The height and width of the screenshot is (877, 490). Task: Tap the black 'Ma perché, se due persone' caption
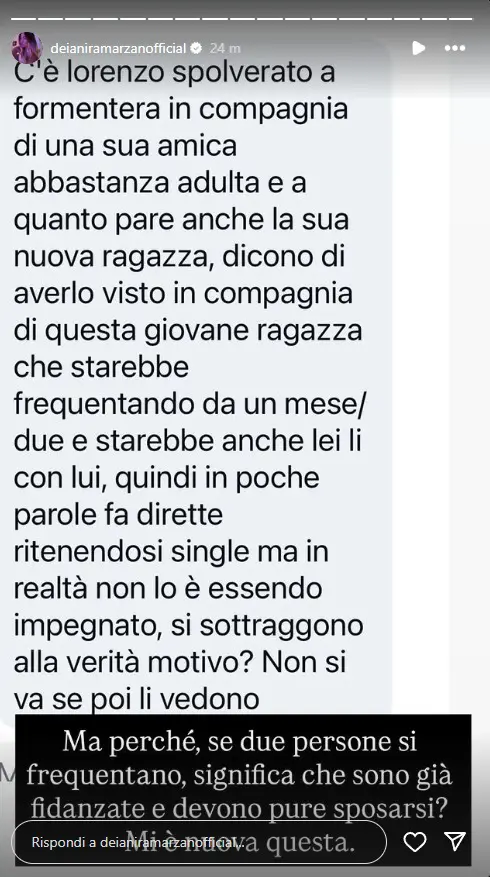click(x=243, y=790)
